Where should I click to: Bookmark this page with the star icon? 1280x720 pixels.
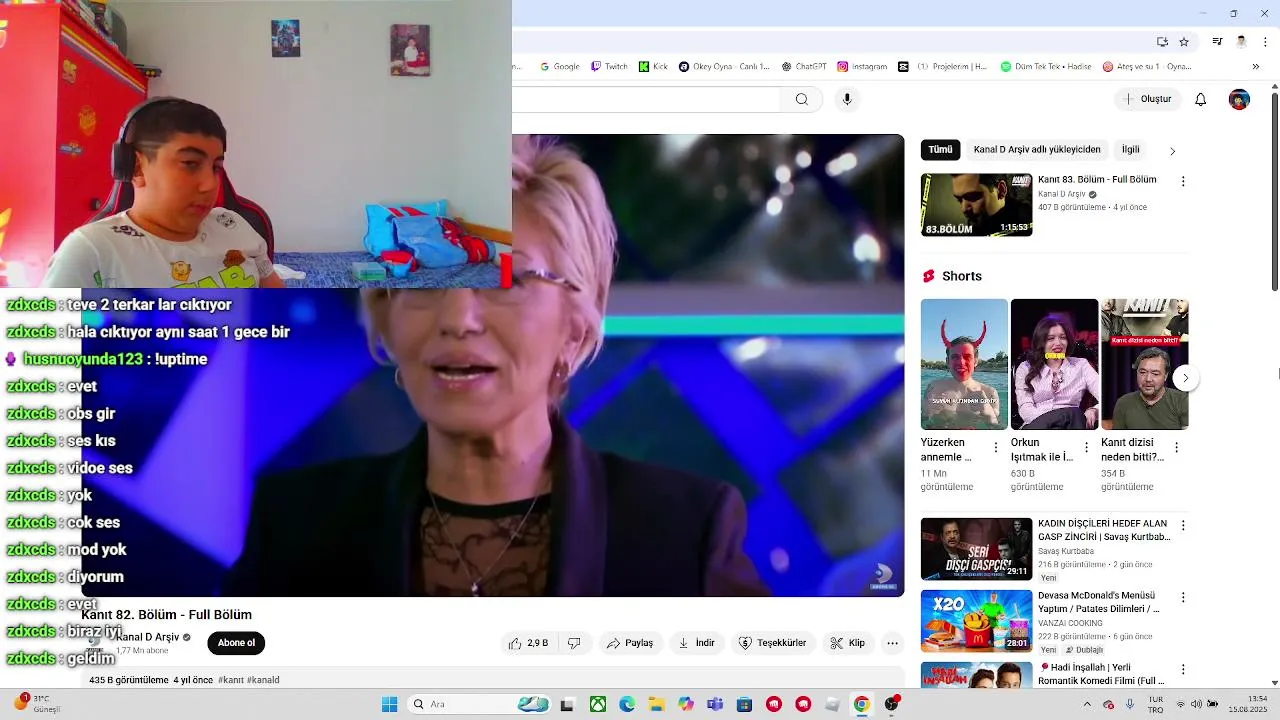click(1184, 42)
